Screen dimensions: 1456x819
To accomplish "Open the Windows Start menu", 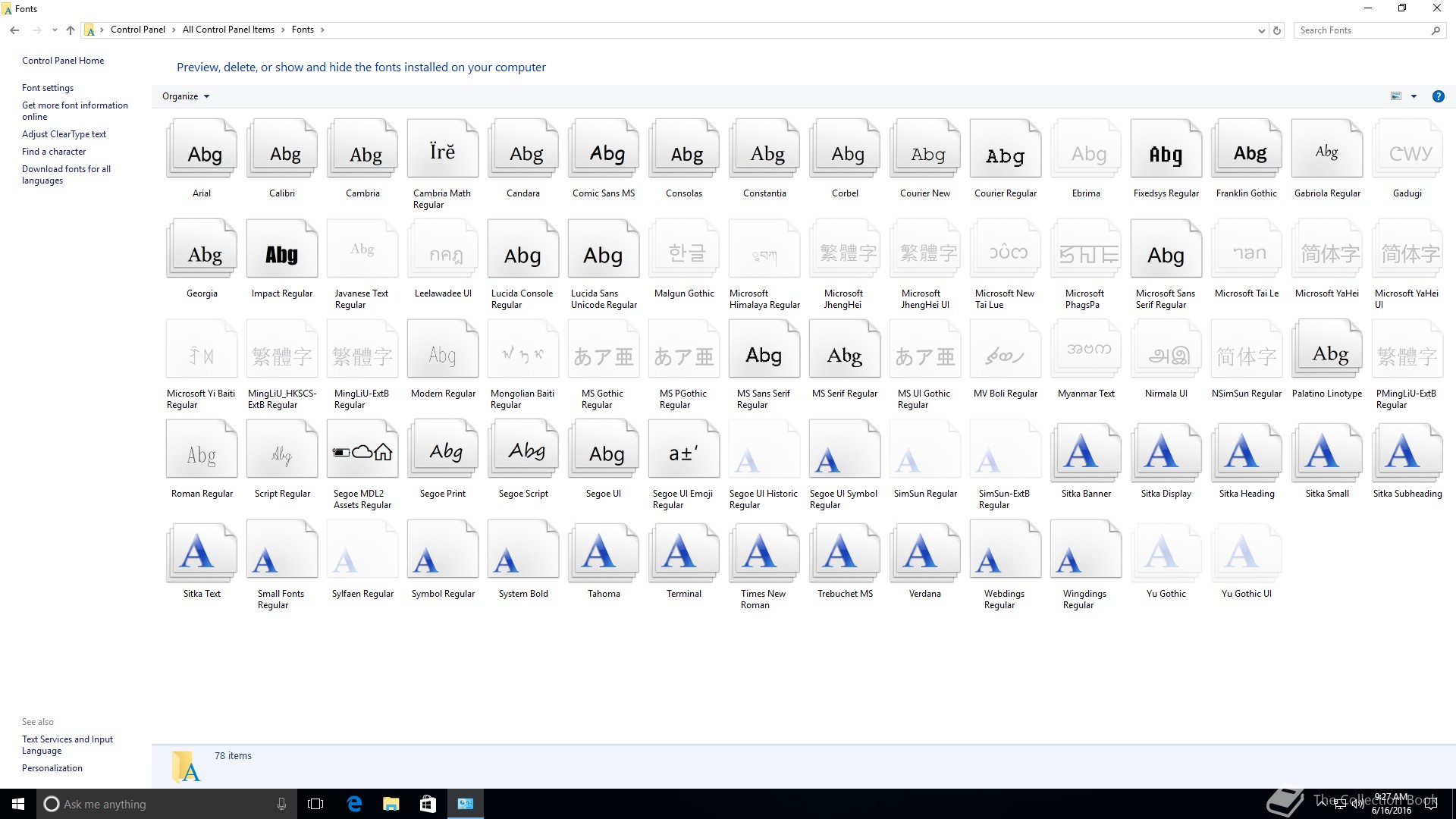I will 18,804.
